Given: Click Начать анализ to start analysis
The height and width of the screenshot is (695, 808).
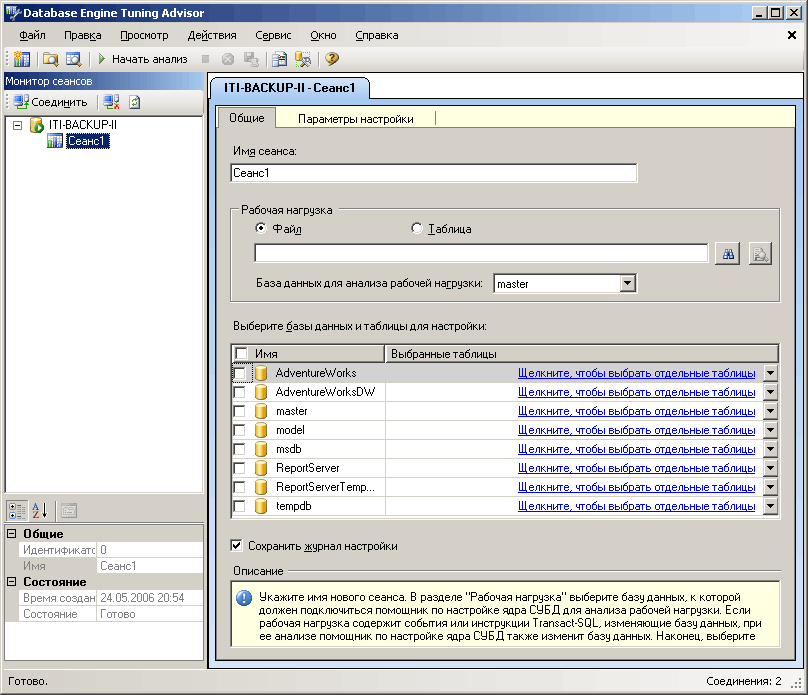Looking at the screenshot, I should tap(141, 59).
